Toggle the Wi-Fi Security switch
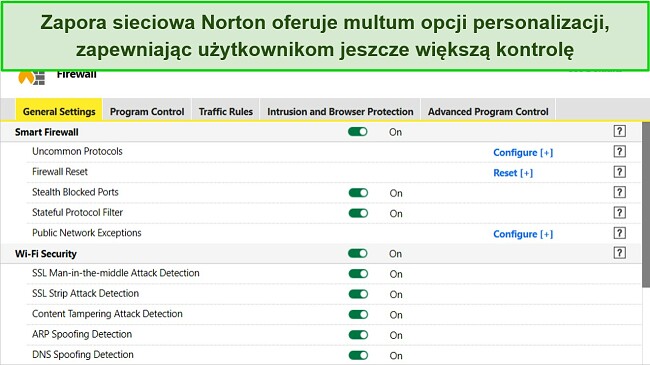650x365 pixels. coord(358,253)
